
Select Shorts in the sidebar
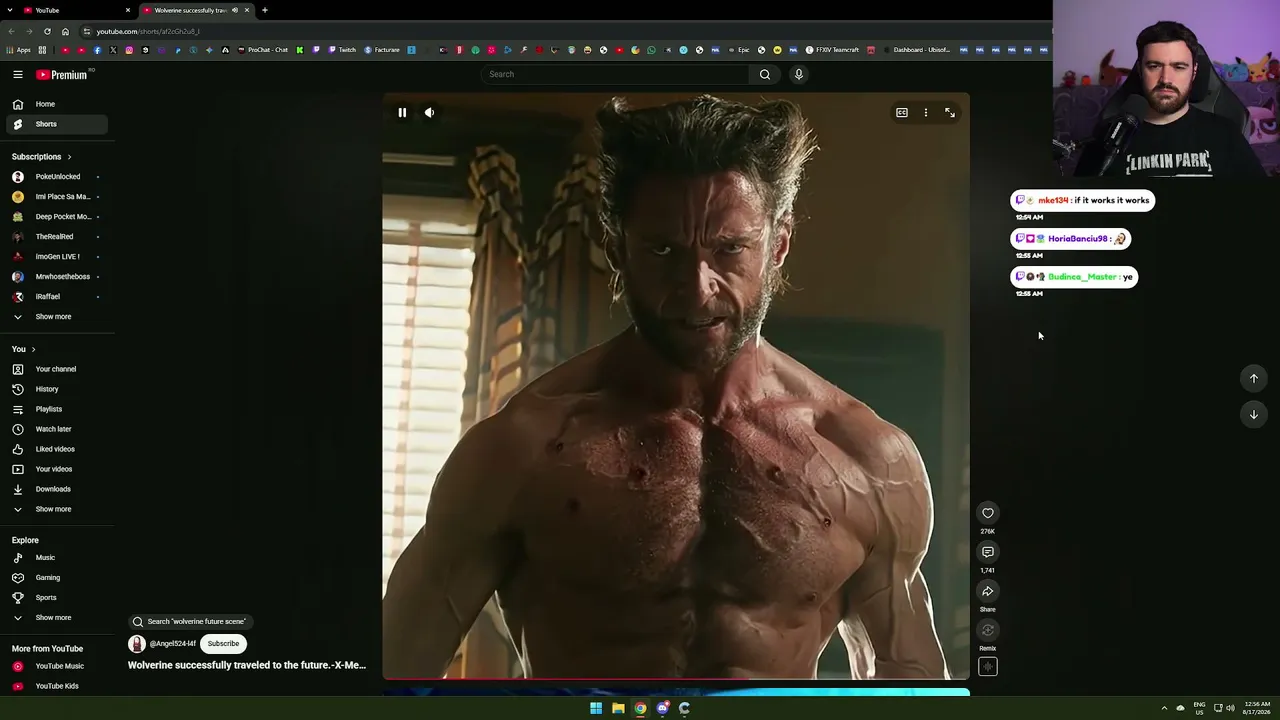57,124
